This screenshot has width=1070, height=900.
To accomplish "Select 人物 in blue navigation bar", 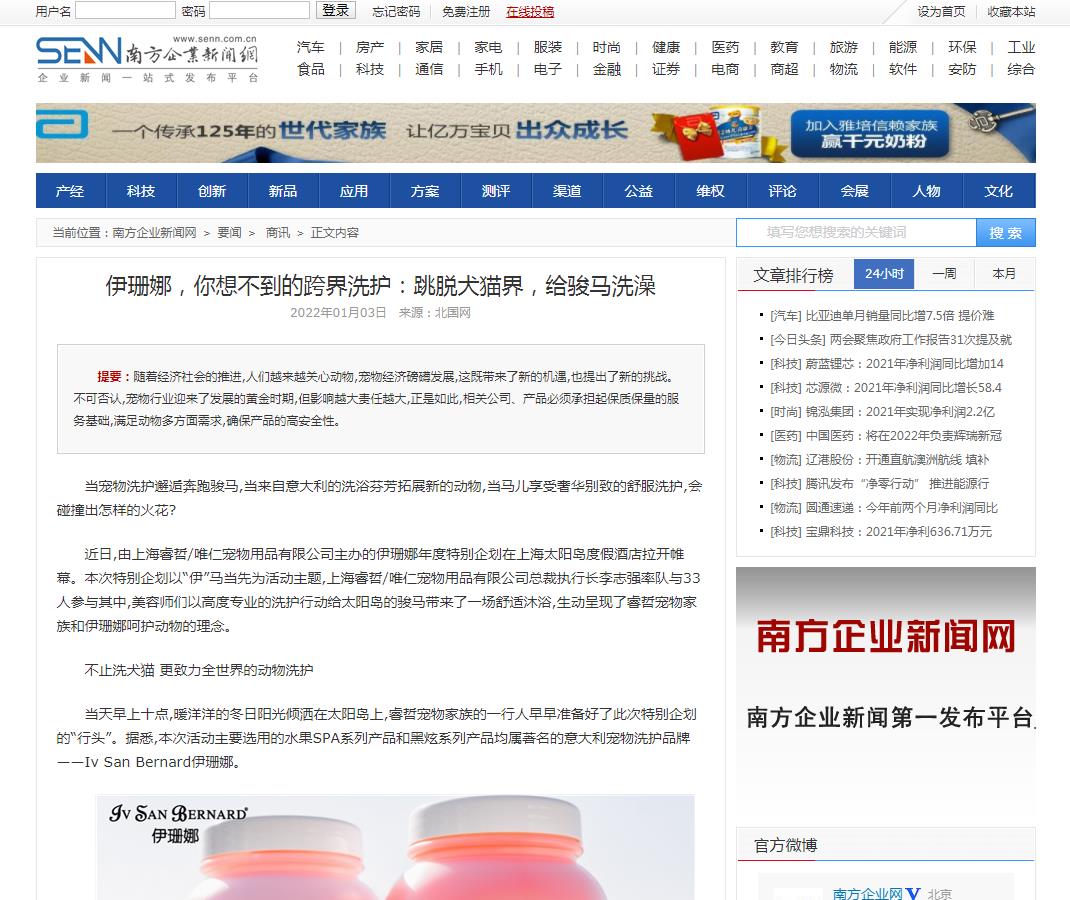I will (x=927, y=191).
